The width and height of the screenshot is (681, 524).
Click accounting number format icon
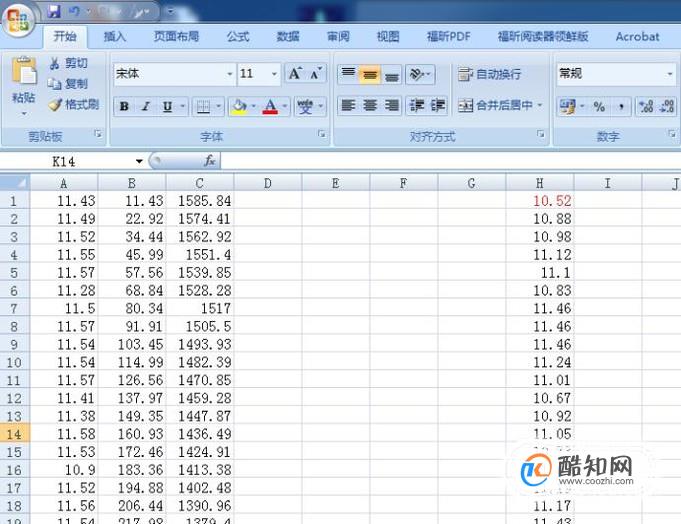pyautogui.click(x=568, y=106)
